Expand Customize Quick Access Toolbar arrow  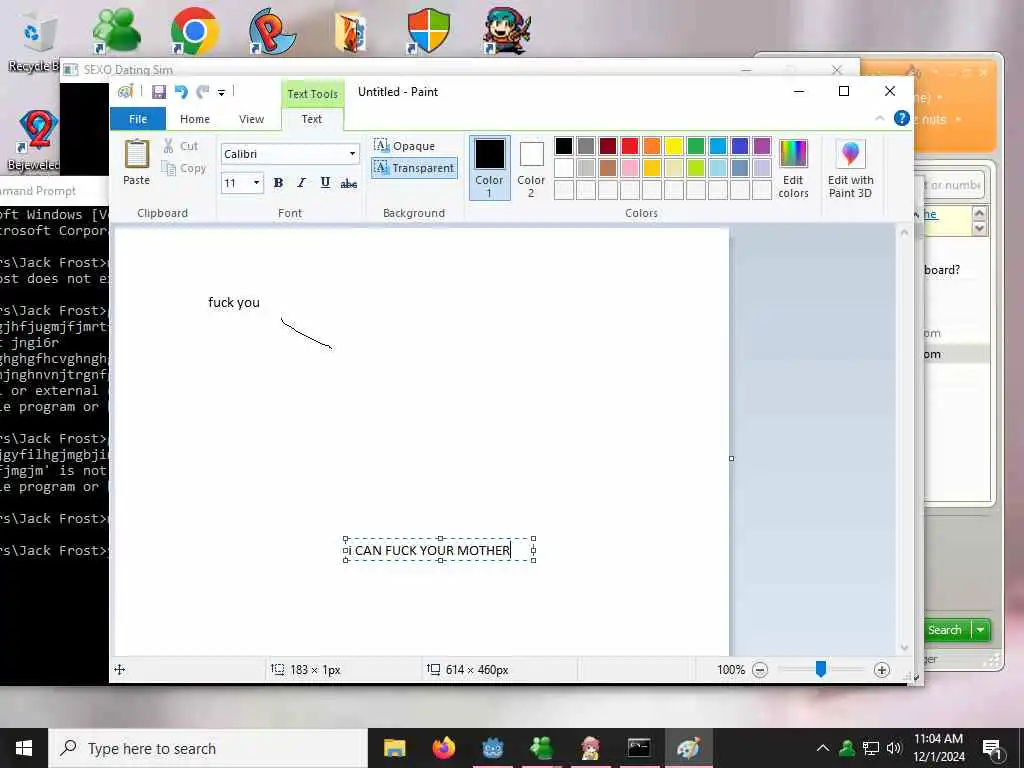coord(221,93)
